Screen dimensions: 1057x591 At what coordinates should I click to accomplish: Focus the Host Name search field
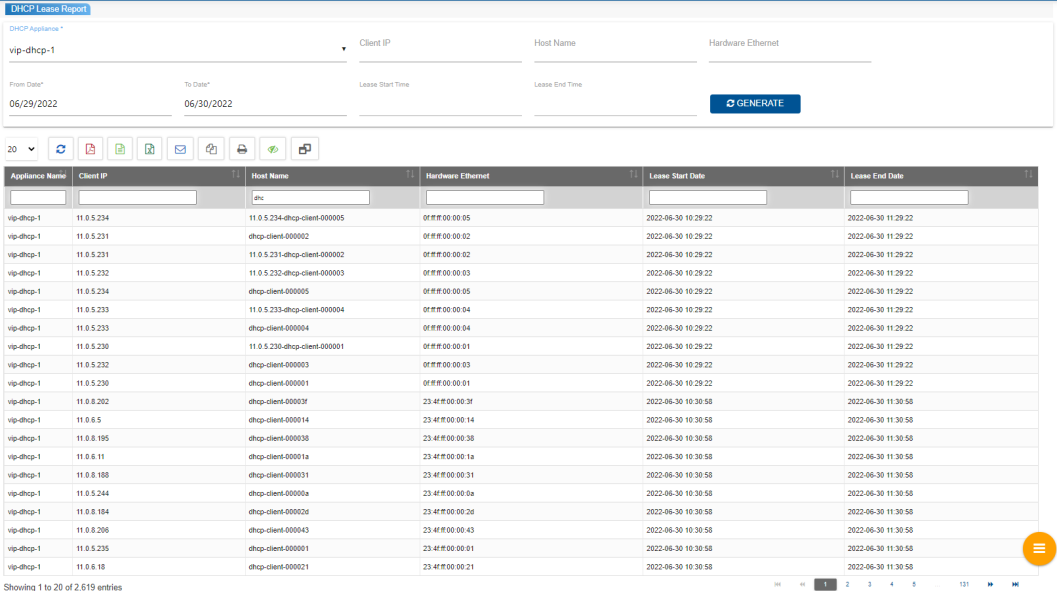(615, 48)
